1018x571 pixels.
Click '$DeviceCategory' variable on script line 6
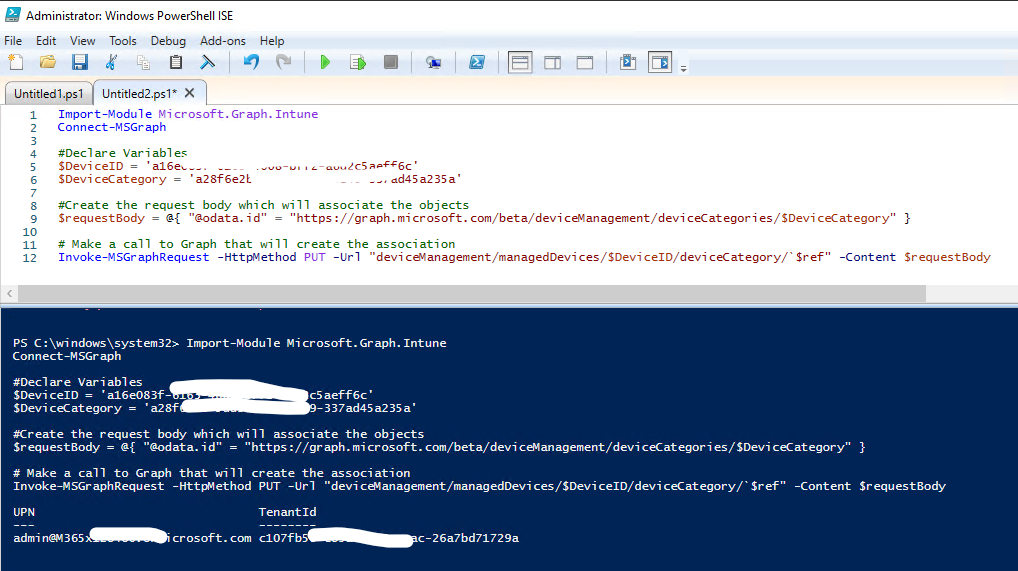112,179
